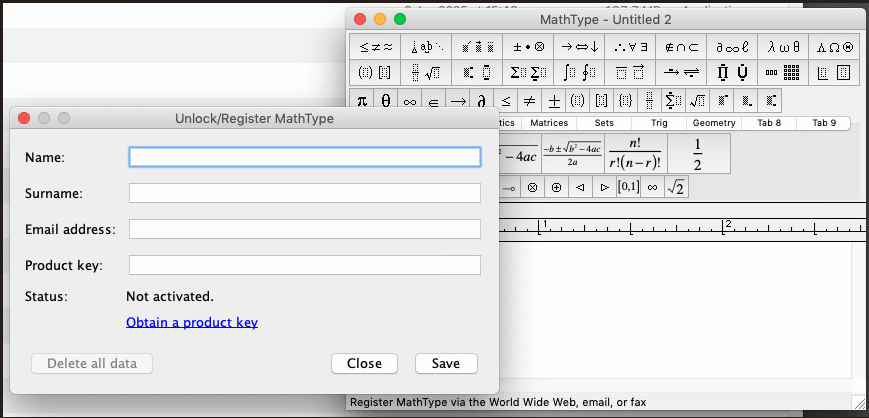The height and width of the screenshot is (418, 869).
Task: Follow the Obtain a product key link
Action: (x=192, y=322)
